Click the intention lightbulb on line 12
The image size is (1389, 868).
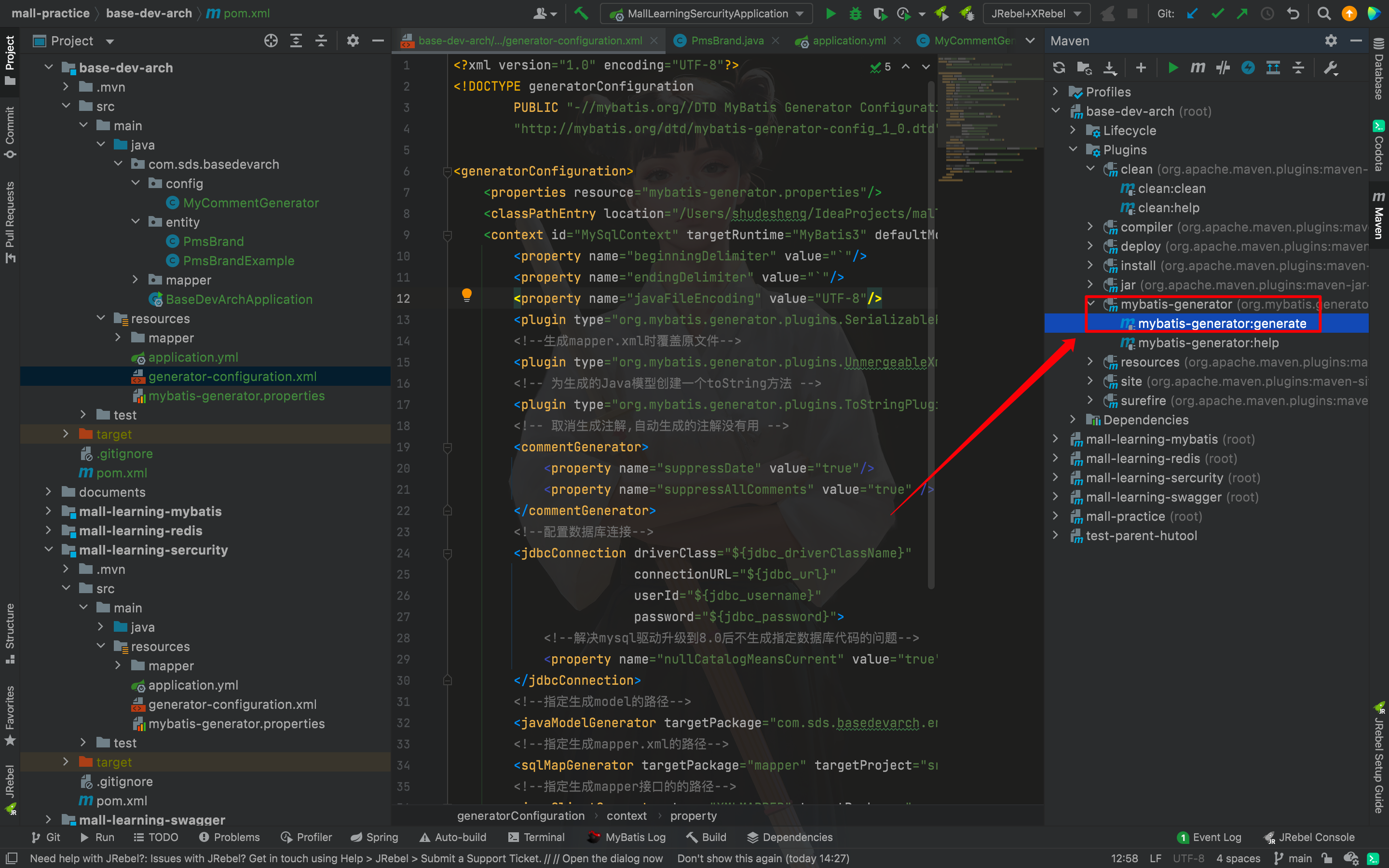coord(467,295)
